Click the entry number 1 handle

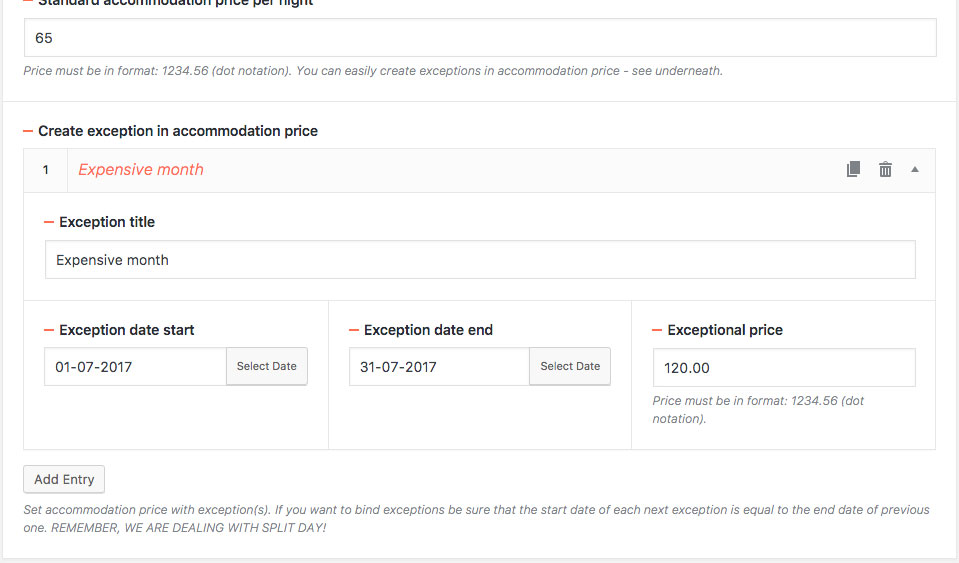(x=45, y=170)
